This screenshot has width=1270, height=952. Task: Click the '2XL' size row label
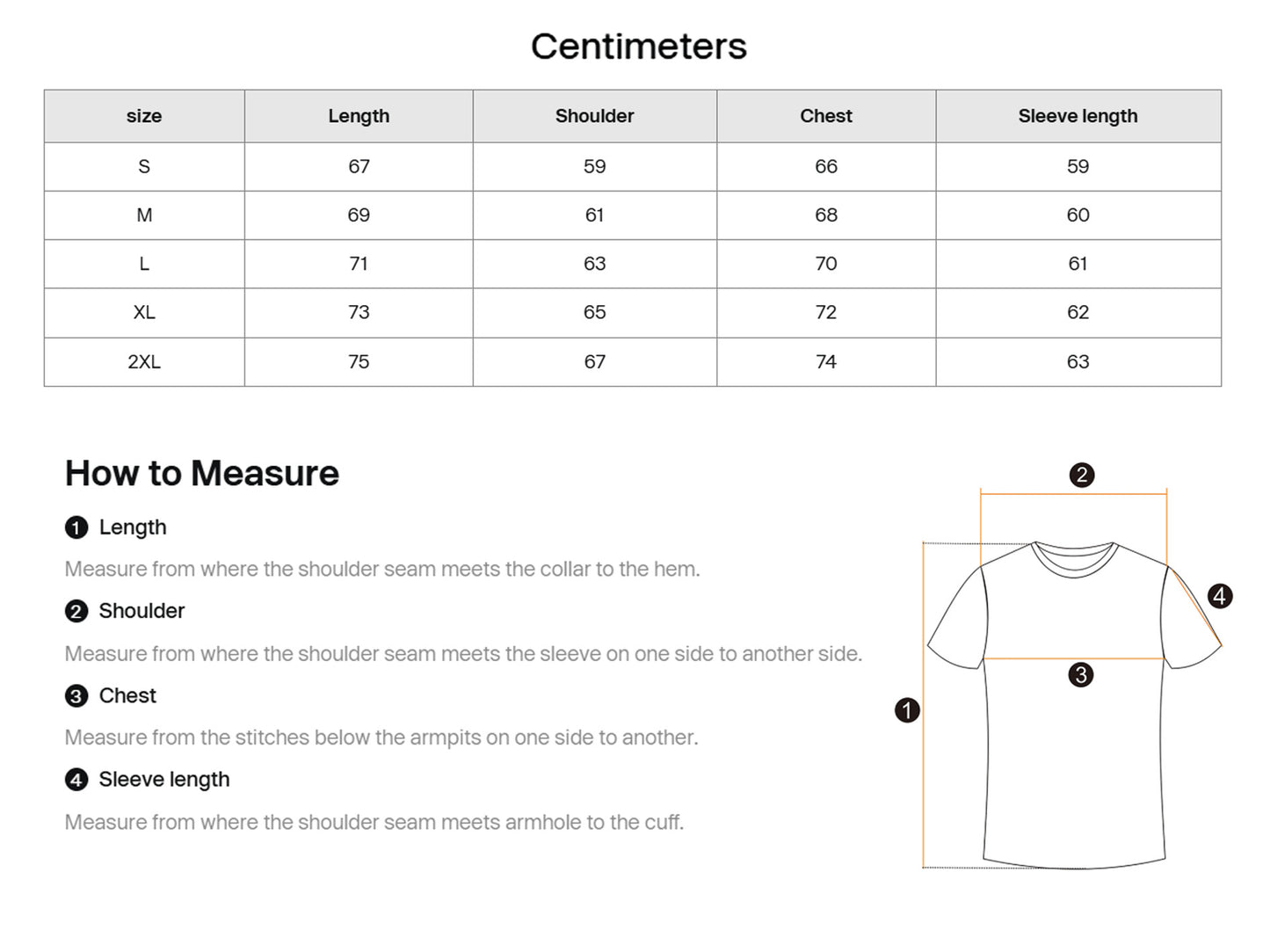tap(144, 362)
